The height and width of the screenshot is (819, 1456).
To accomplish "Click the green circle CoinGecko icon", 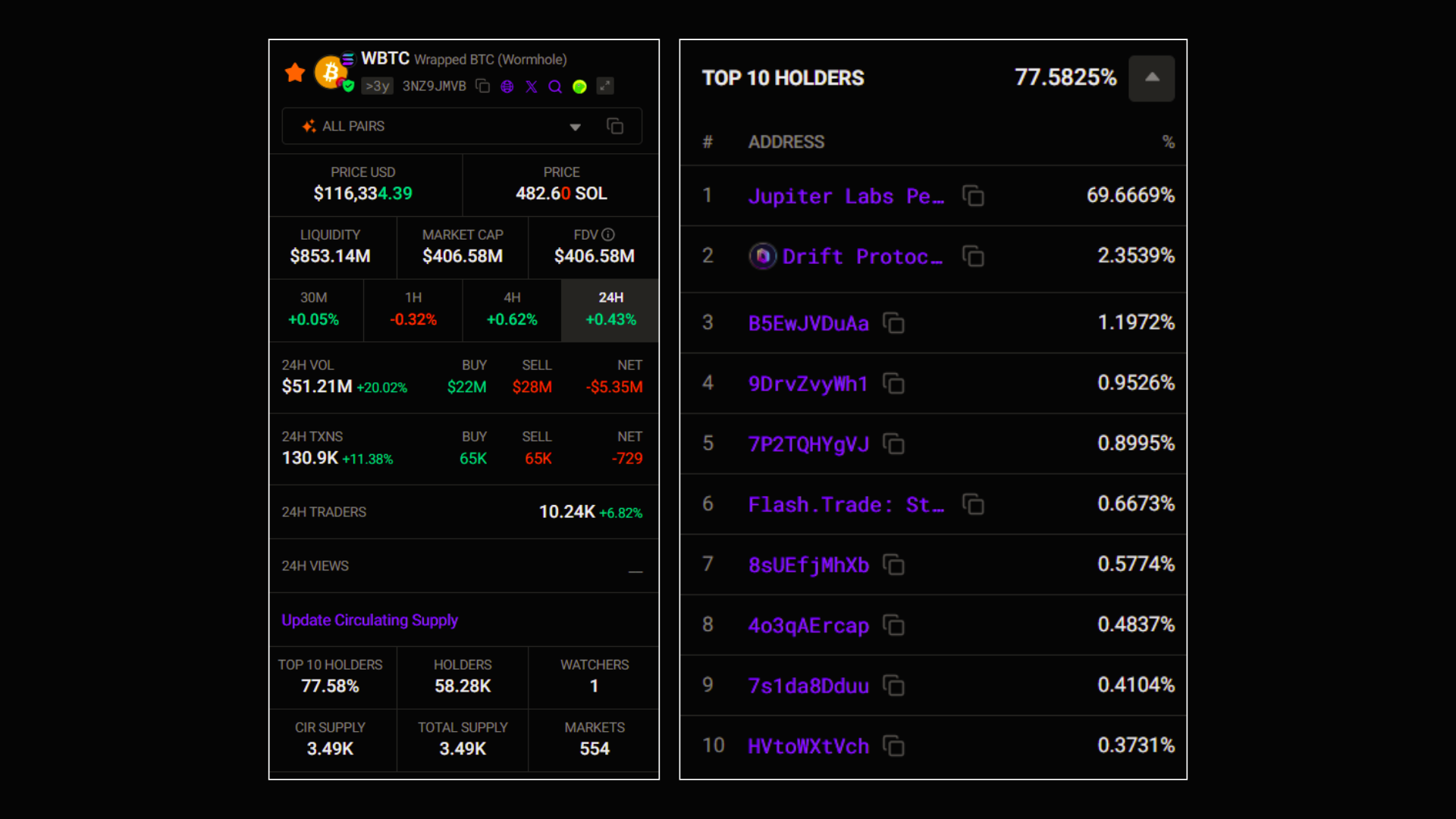I will point(579,86).
